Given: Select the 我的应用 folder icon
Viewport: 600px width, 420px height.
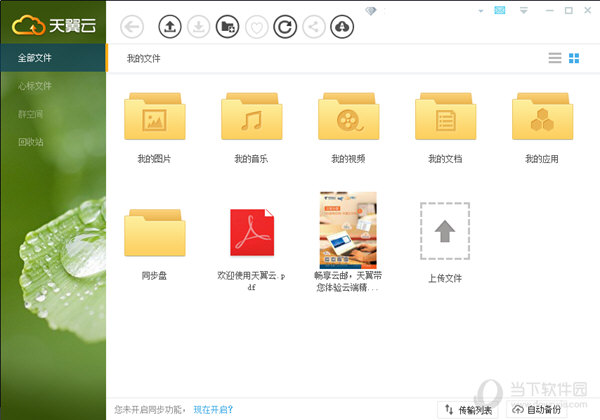Looking at the screenshot, I should (x=543, y=116).
